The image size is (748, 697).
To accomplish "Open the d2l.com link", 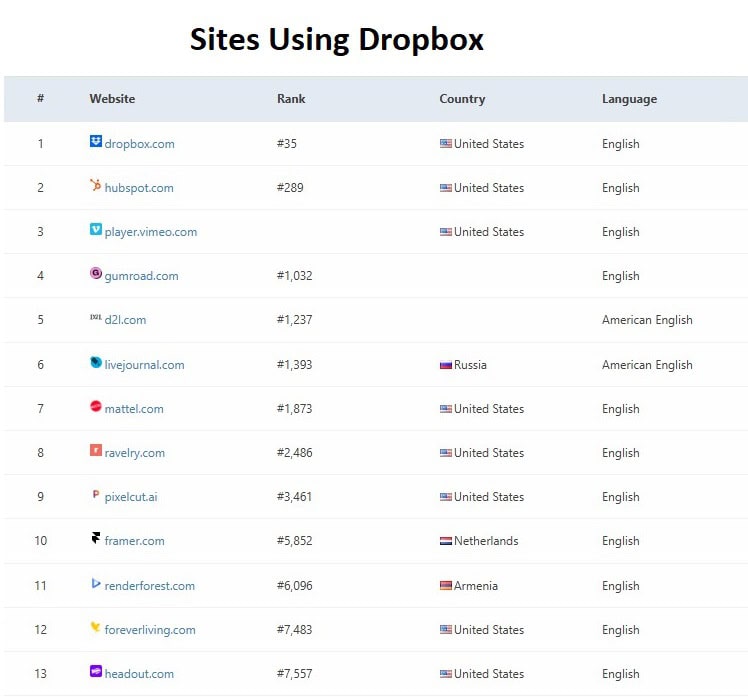I will click(125, 320).
